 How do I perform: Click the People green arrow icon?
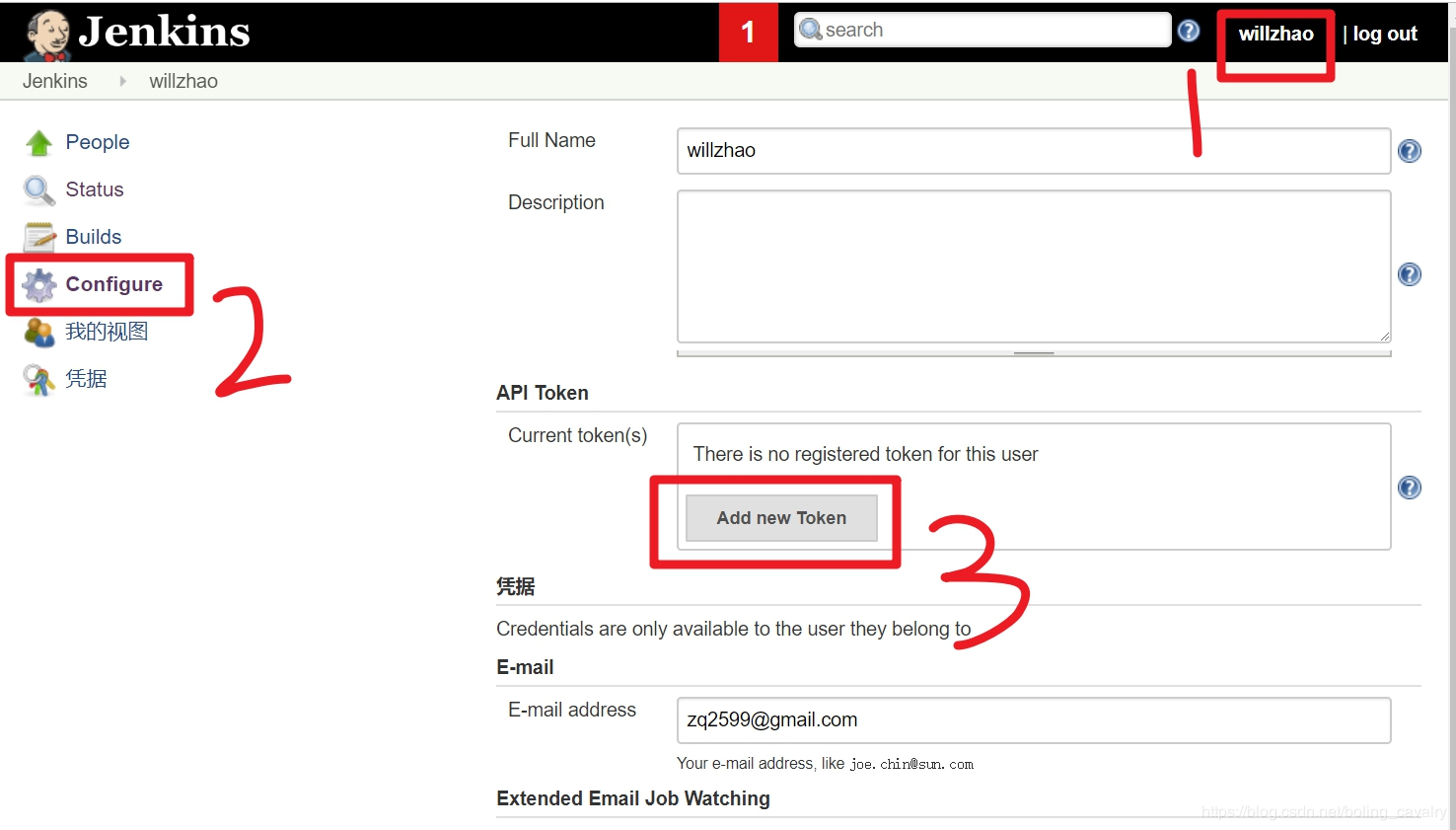point(39,143)
